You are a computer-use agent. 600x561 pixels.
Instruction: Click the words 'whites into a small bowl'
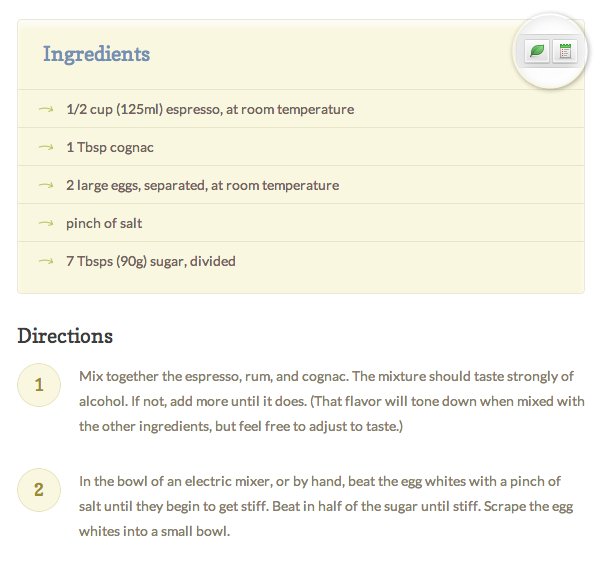click(154, 531)
